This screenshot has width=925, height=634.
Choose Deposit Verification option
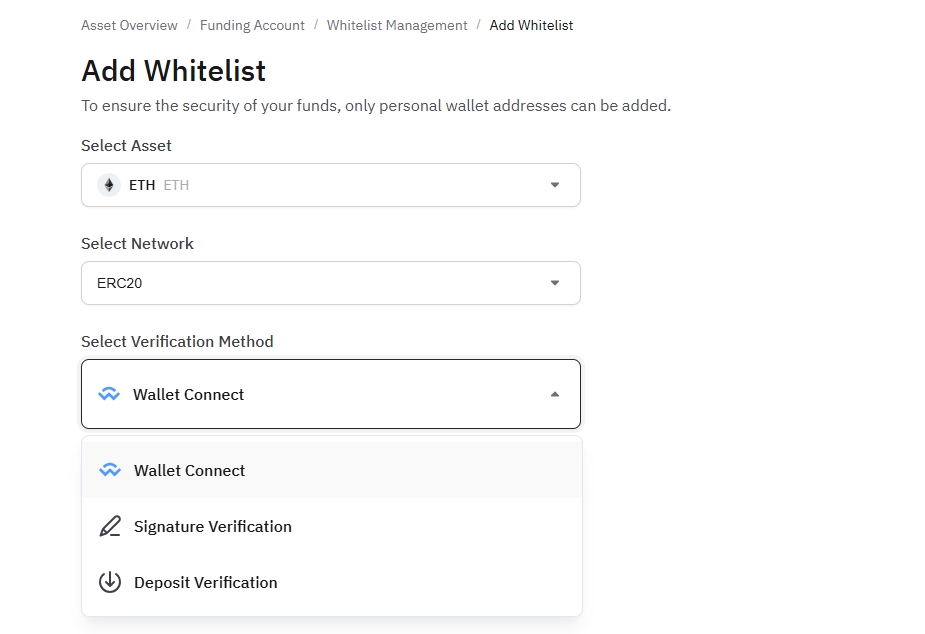pos(332,582)
